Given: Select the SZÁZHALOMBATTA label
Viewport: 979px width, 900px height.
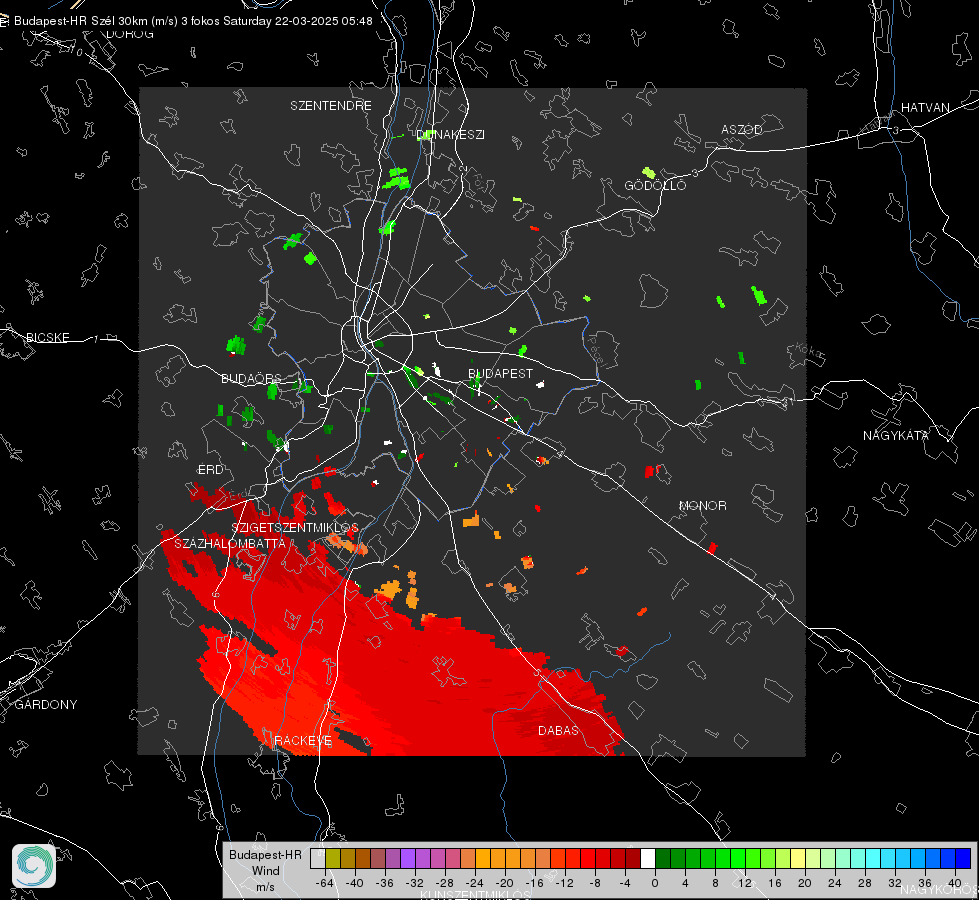Looking at the screenshot, I should click(x=230, y=544).
